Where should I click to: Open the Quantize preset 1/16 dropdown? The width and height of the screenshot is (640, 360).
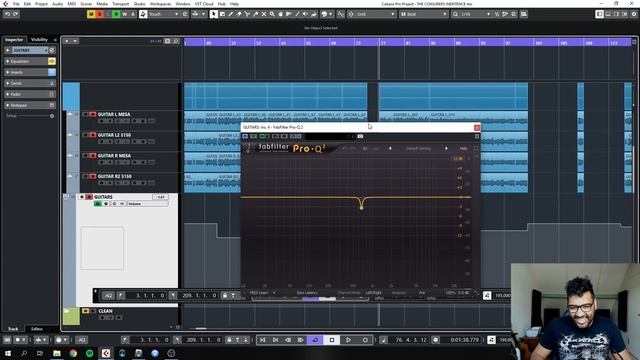coord(476,14)
